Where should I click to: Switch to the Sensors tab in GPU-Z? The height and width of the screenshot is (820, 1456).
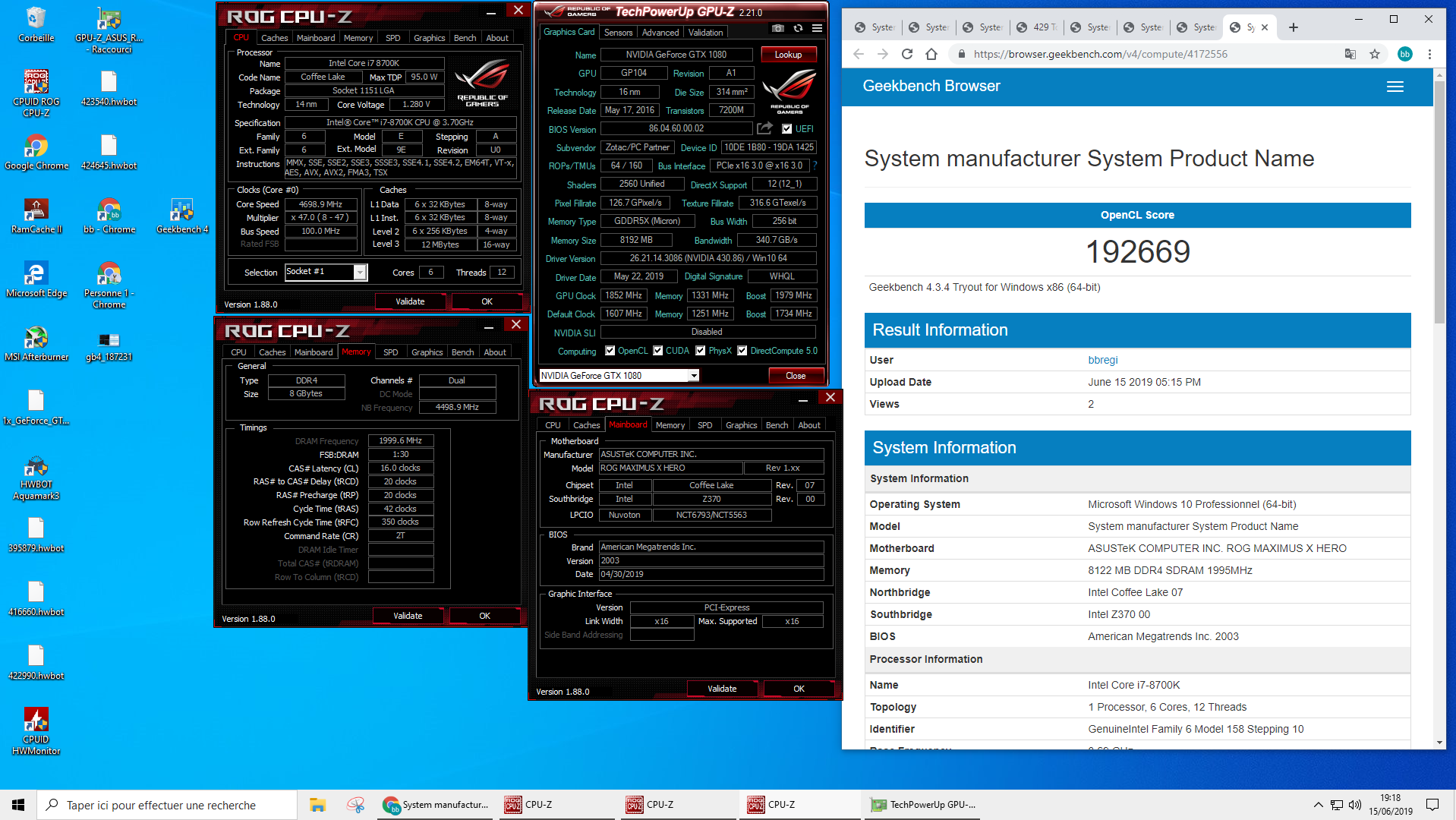(x=618, y=33)
